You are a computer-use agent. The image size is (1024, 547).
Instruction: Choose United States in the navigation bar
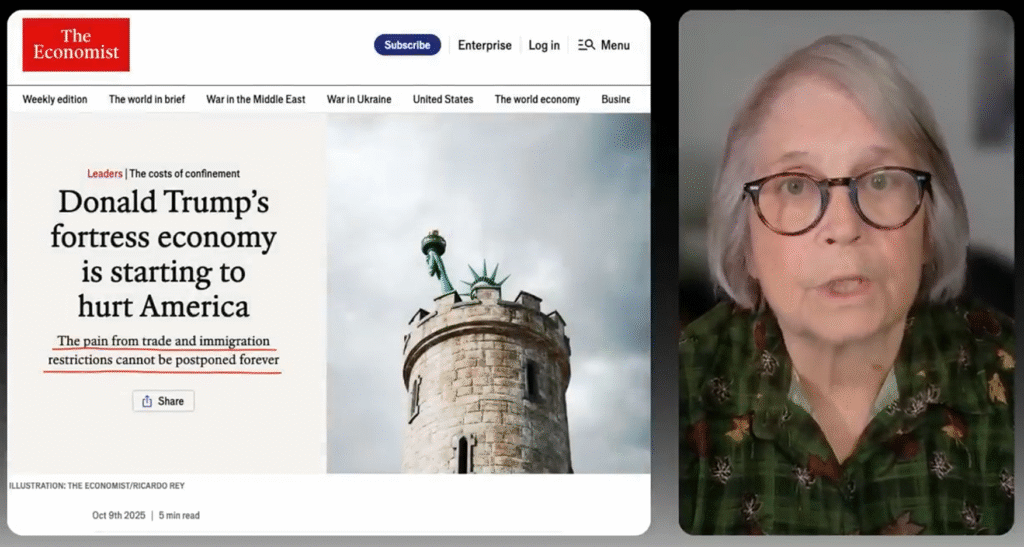click(443, 99)
